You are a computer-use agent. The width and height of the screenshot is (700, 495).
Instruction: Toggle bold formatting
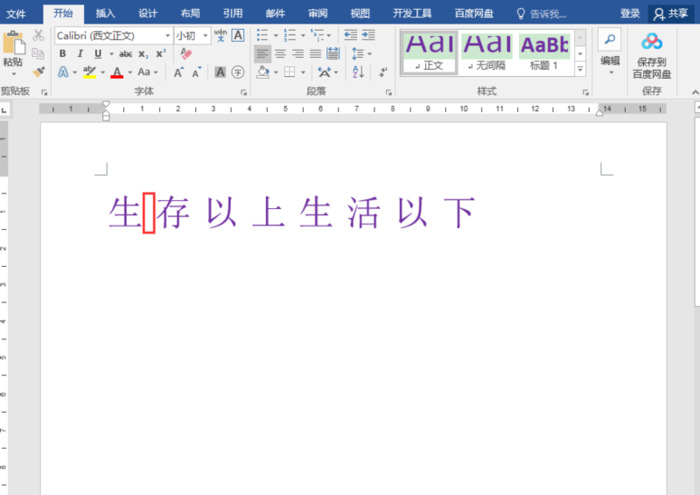coord(62,54)
